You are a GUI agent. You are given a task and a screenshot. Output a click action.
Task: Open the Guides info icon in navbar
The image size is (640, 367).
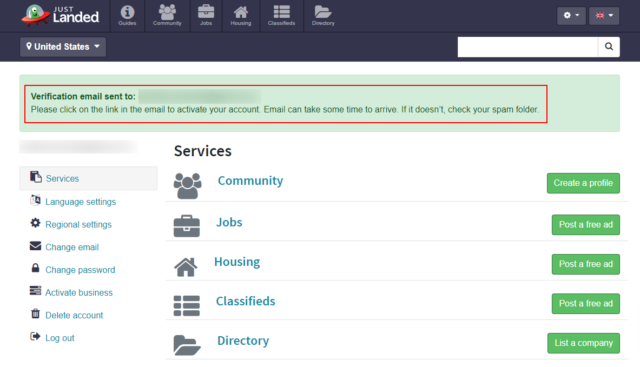(x=127, y=16)
